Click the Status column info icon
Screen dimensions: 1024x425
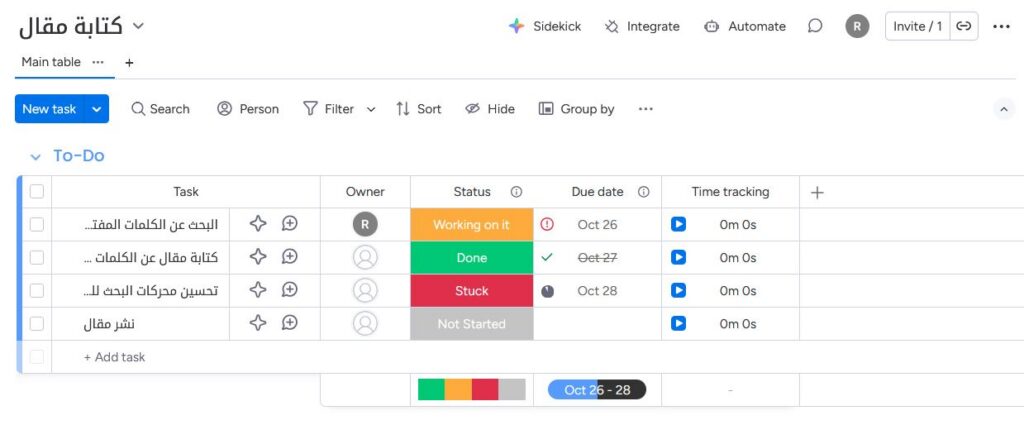point(516,192)
